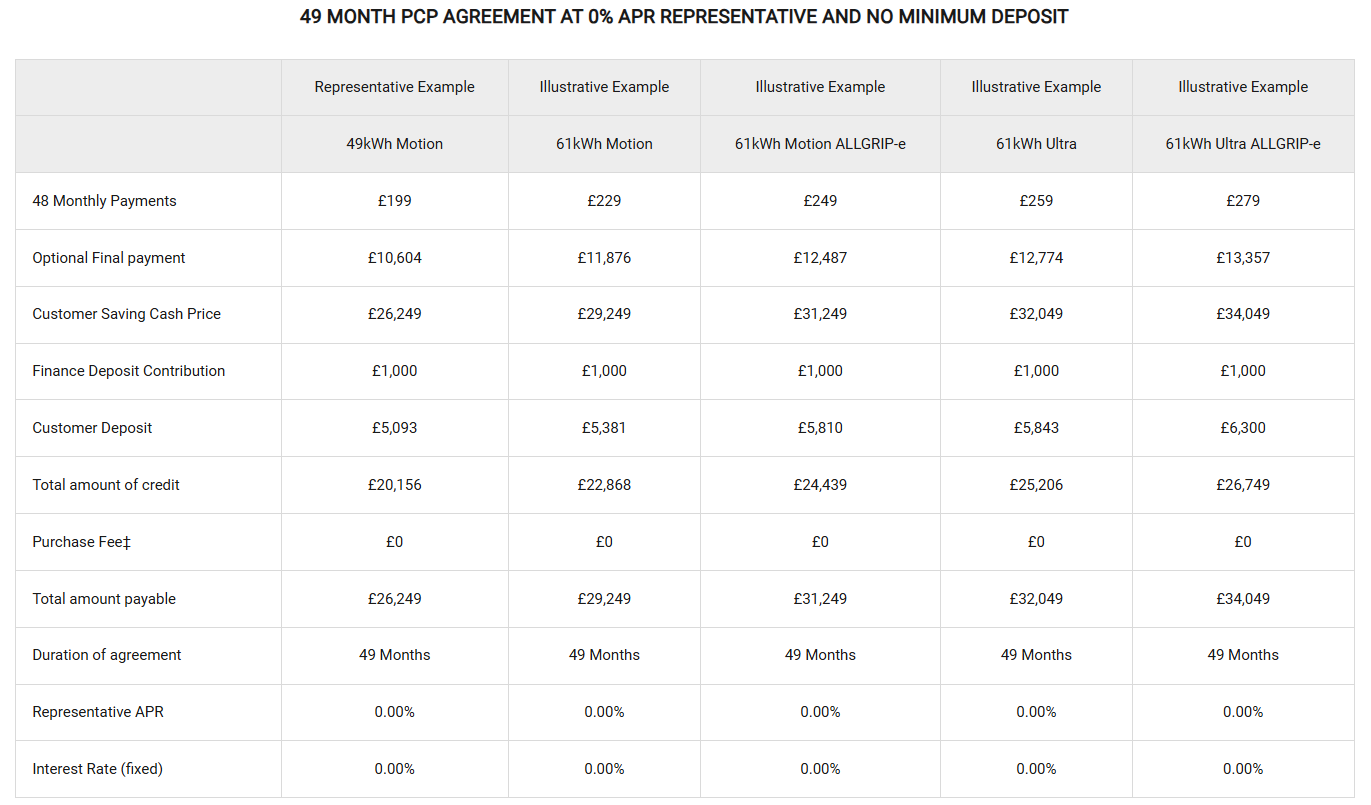Click the Purchase Fee row label
This screenshot has height=805, width=1371.
[x=81, y=542]
